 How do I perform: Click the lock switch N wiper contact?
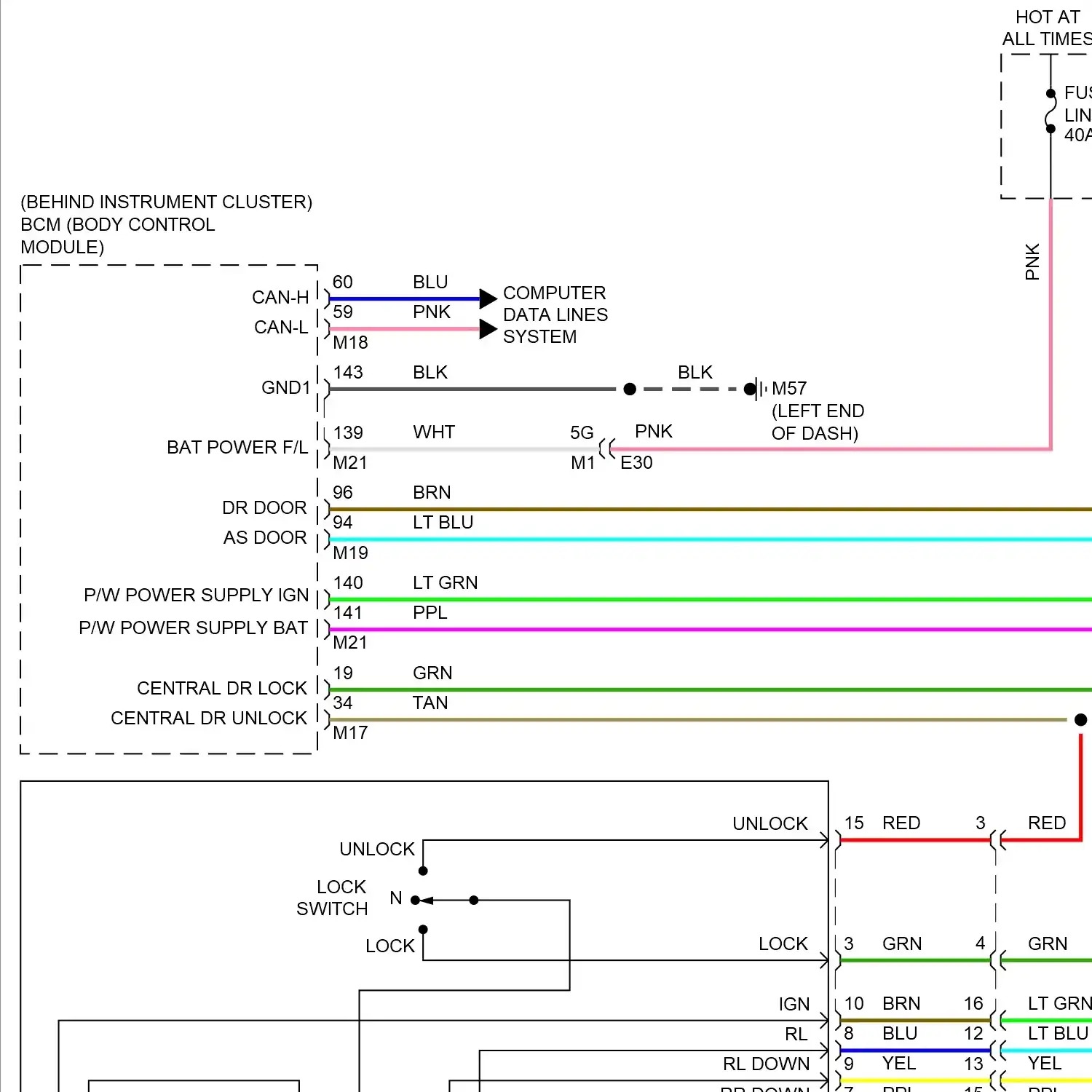coord(416,901)
